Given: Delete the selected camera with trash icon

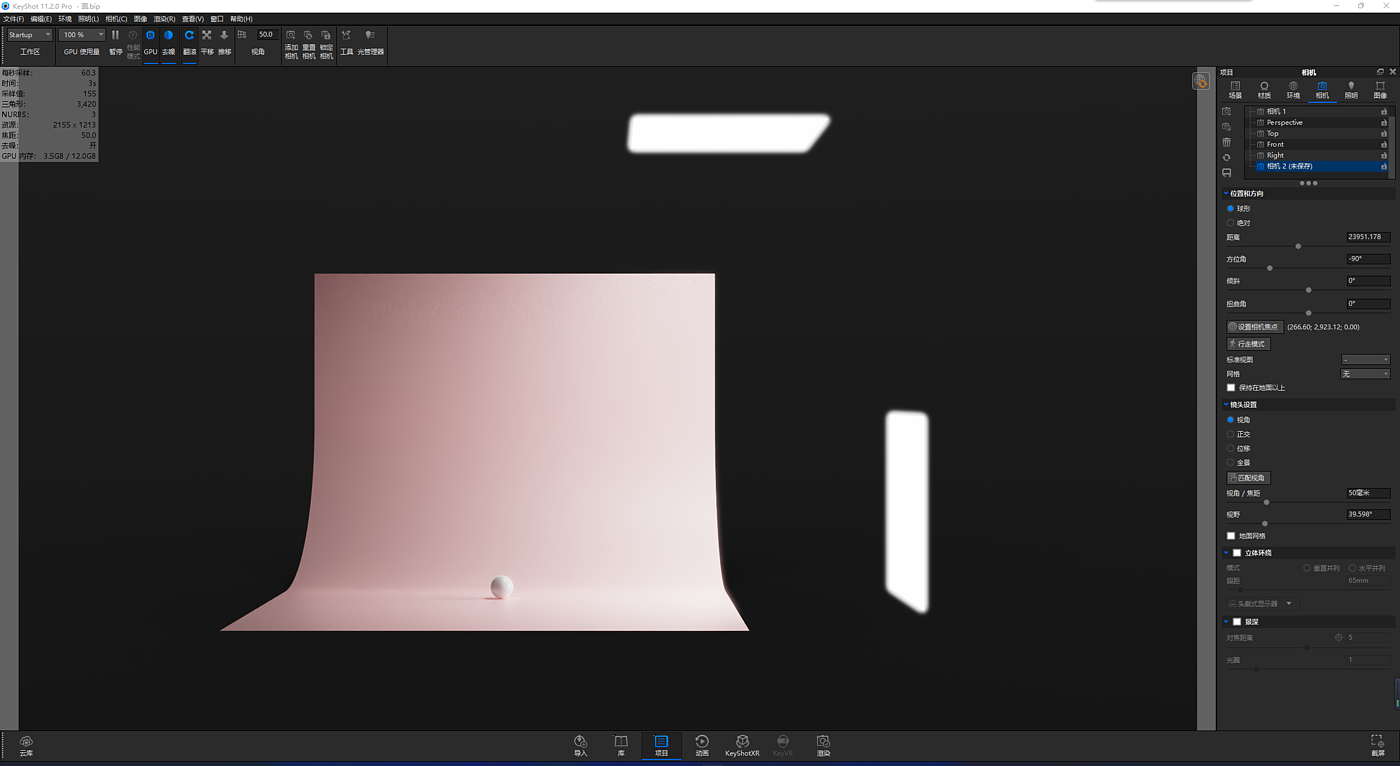Looking at the screenshot, I should click(1227, 142).
